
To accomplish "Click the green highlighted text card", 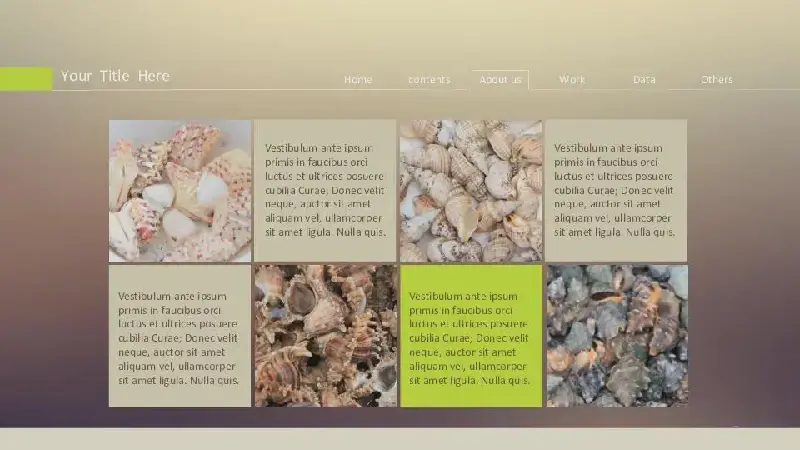I will [471, 336].
